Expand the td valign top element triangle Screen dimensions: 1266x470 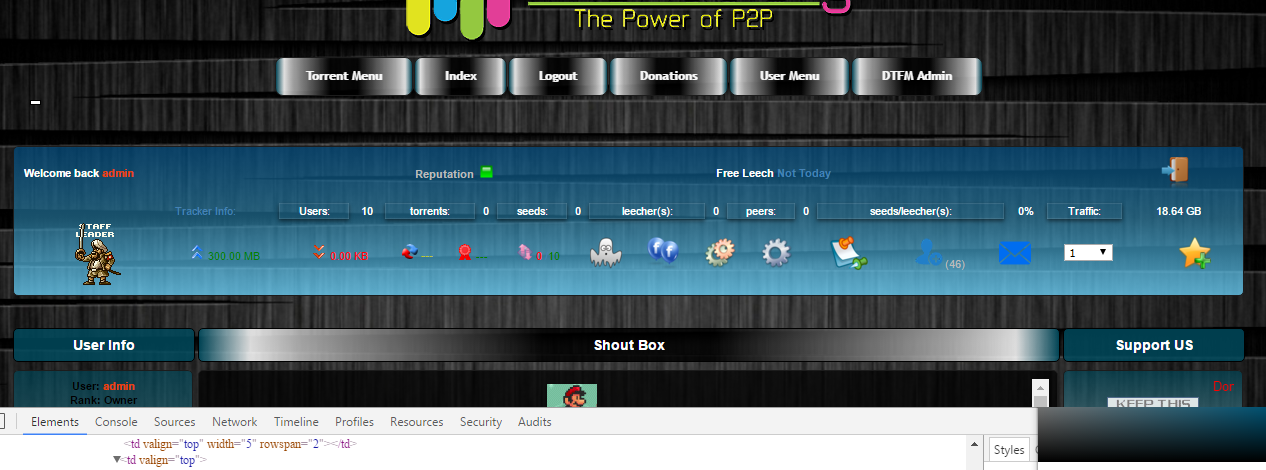tap(116, 460)
